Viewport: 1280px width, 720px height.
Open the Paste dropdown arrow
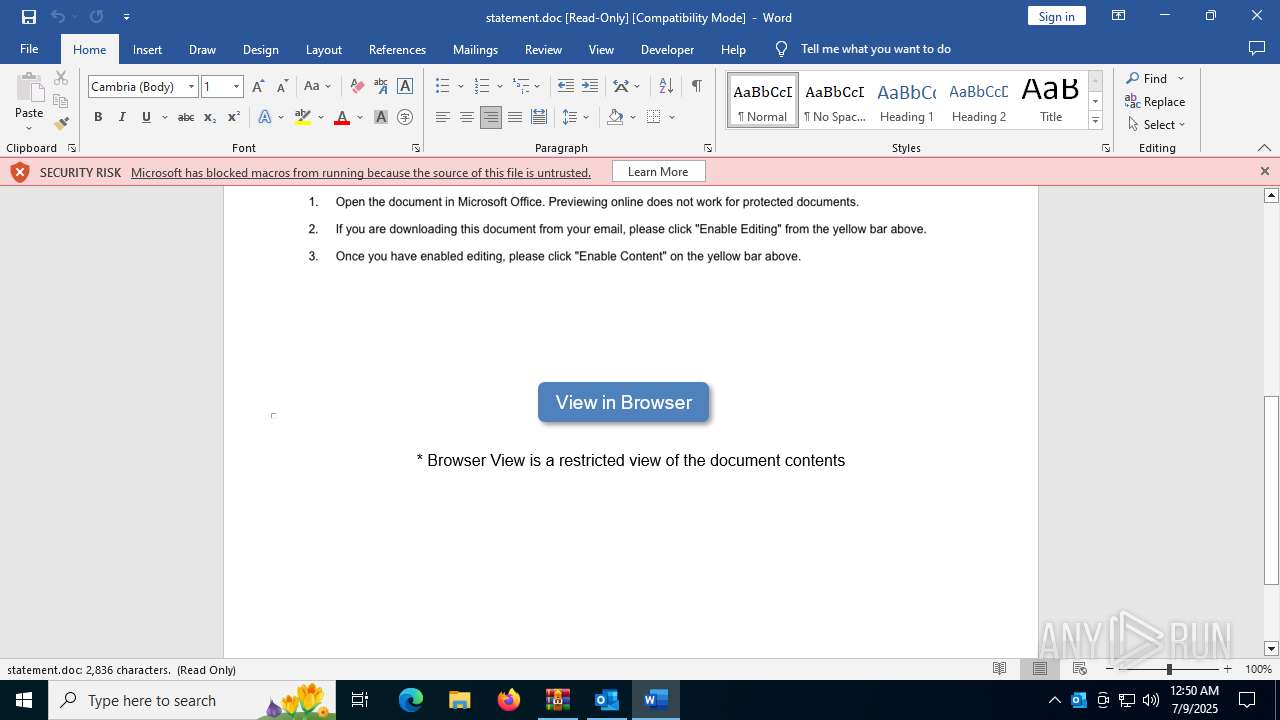click(x=29, y=128)
